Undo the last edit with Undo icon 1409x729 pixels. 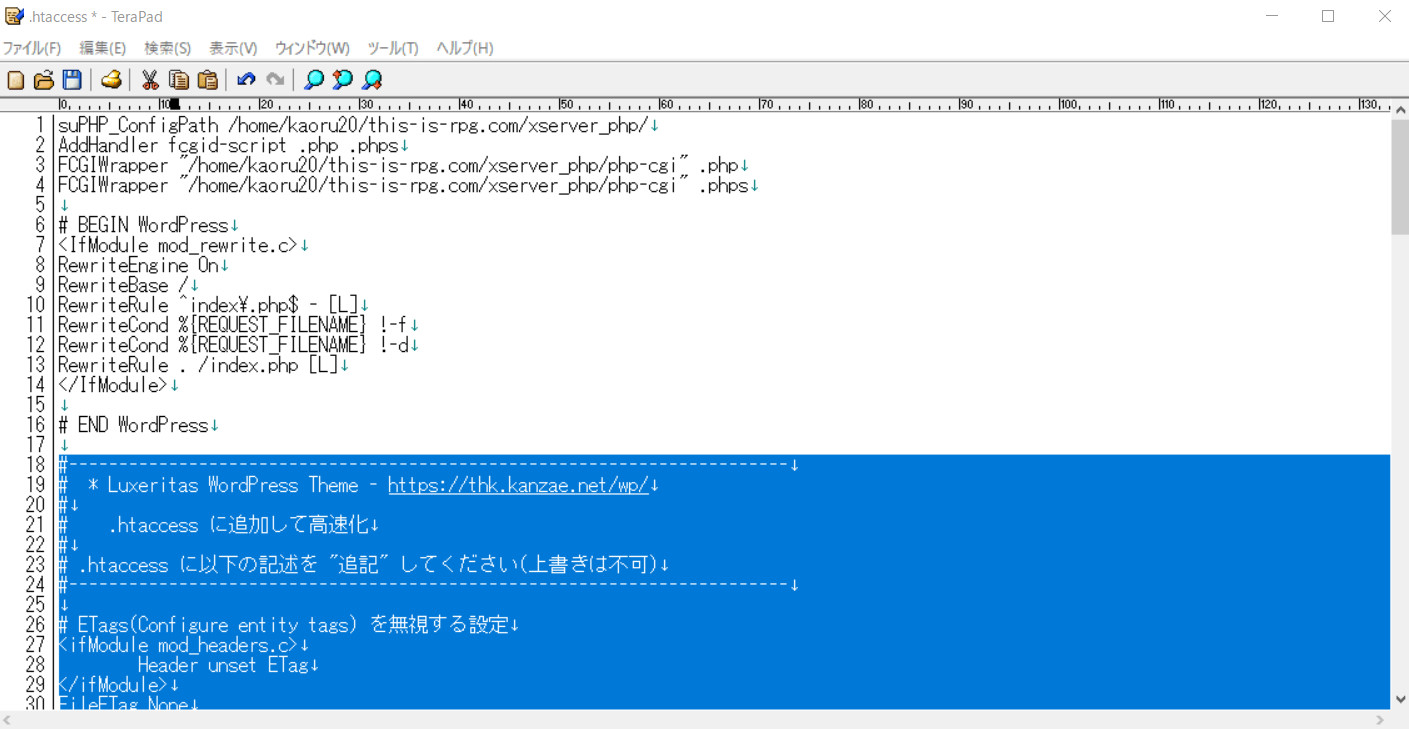point(246,80)
